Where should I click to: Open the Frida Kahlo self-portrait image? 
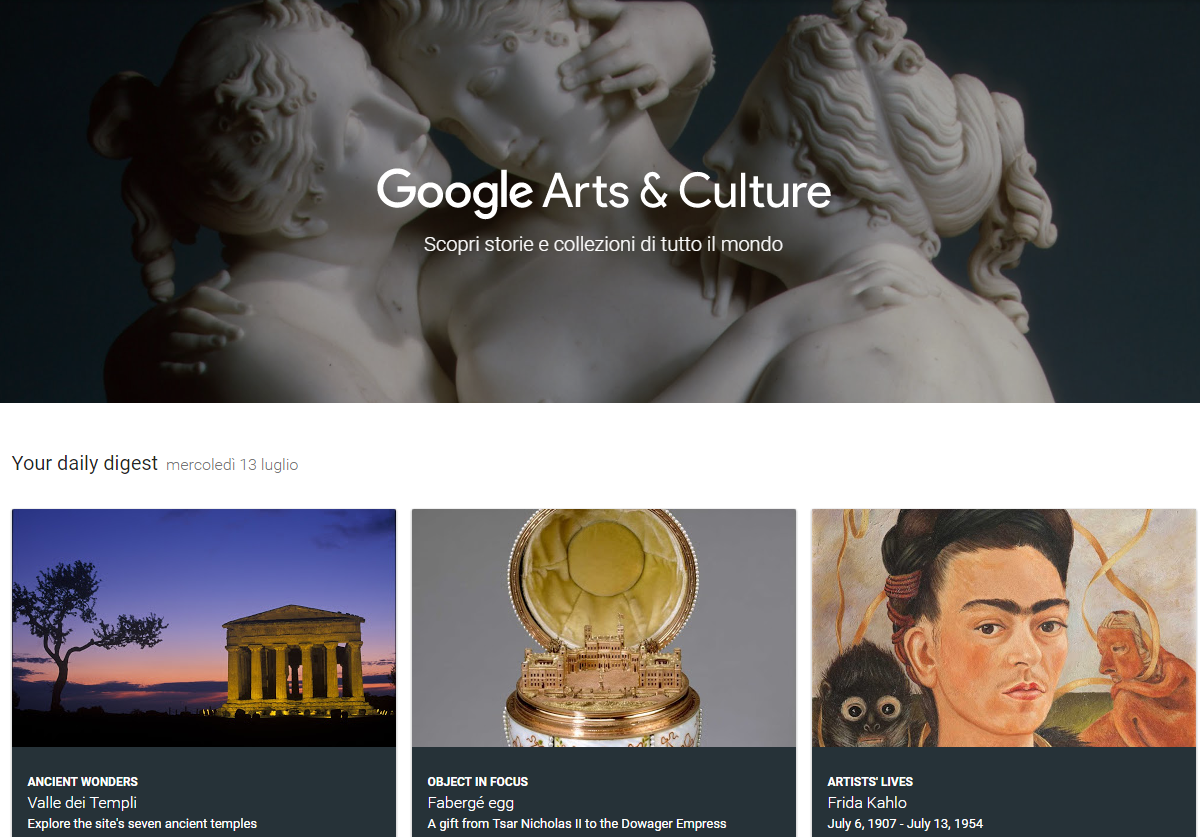[x=1004, y=628]
